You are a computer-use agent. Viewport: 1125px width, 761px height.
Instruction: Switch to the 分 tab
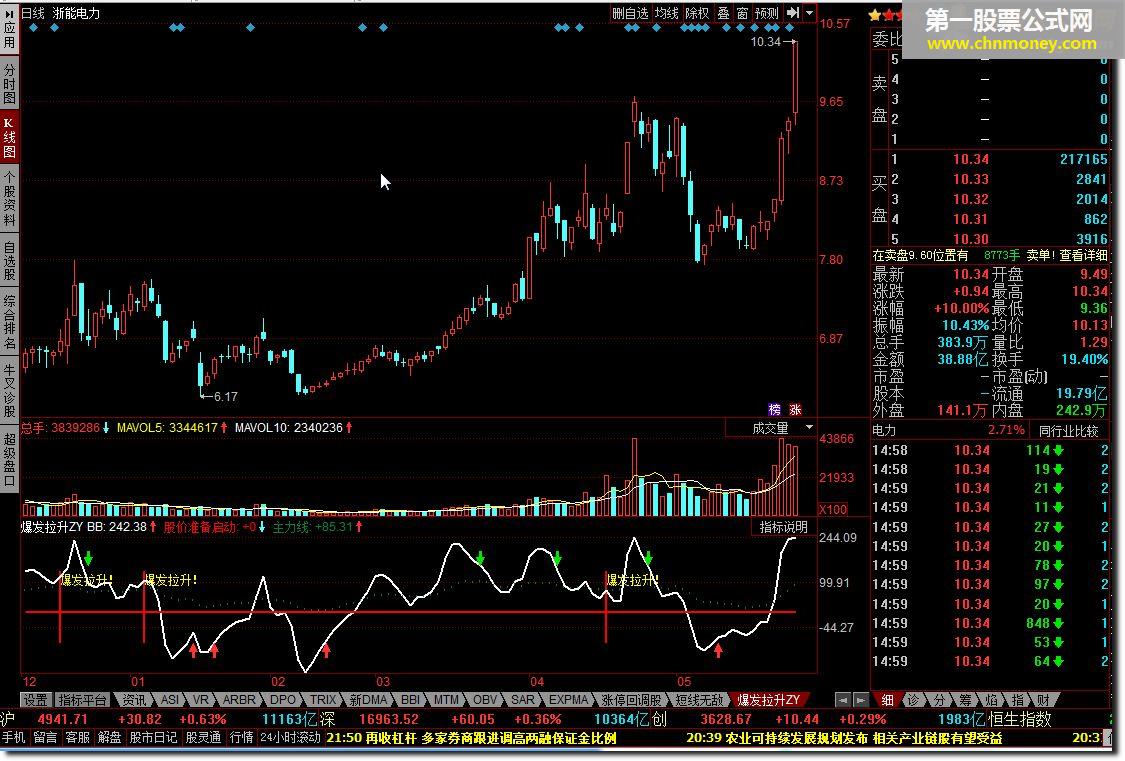pos(939,700)
